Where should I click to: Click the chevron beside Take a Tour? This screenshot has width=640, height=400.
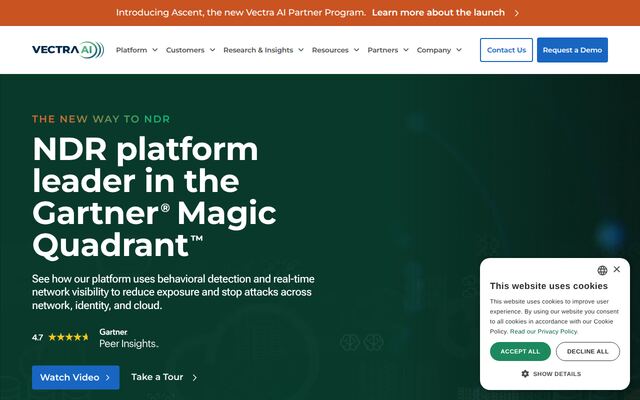click(x=195, y=378)
